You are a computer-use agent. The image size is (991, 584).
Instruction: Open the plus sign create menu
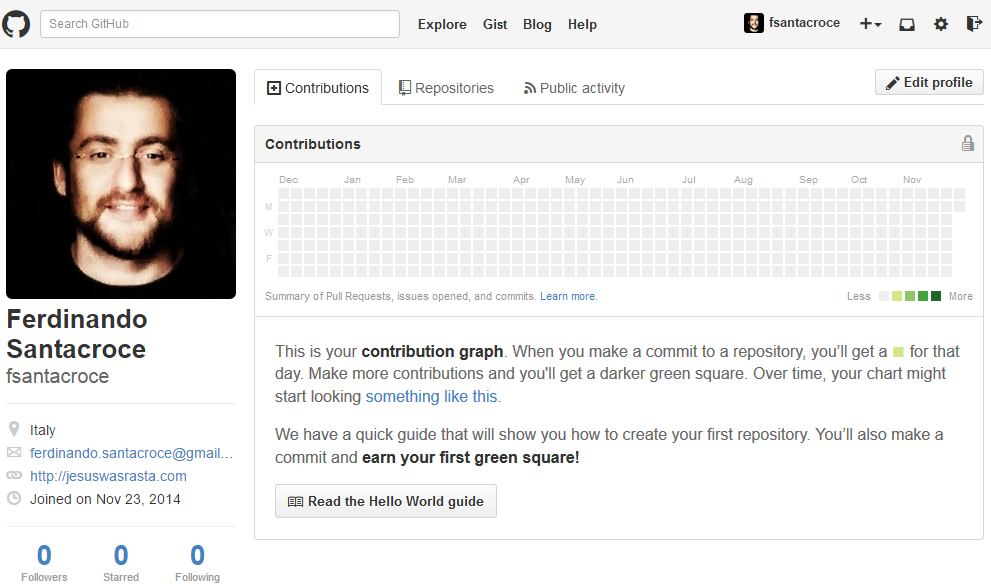(x=868, y=23)
